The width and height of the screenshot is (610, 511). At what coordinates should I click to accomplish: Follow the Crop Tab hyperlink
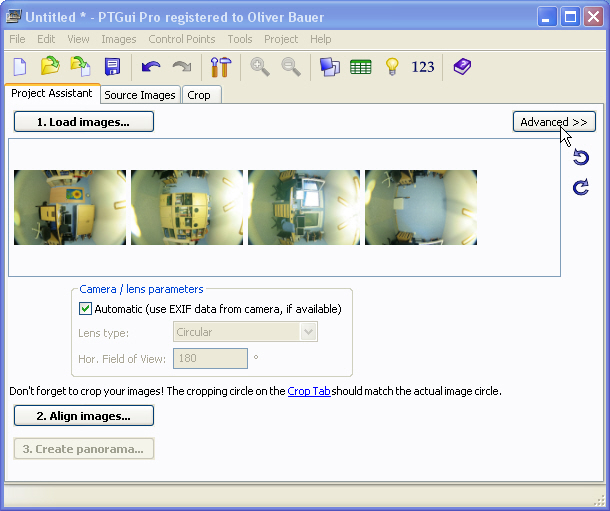[309, 391]
